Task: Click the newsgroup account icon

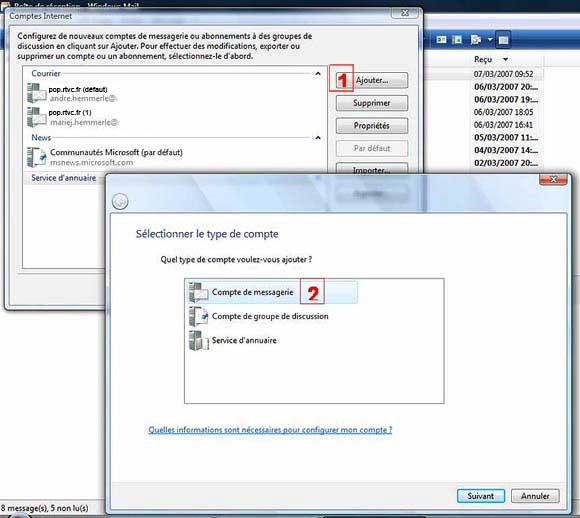Action: (198, 316)
